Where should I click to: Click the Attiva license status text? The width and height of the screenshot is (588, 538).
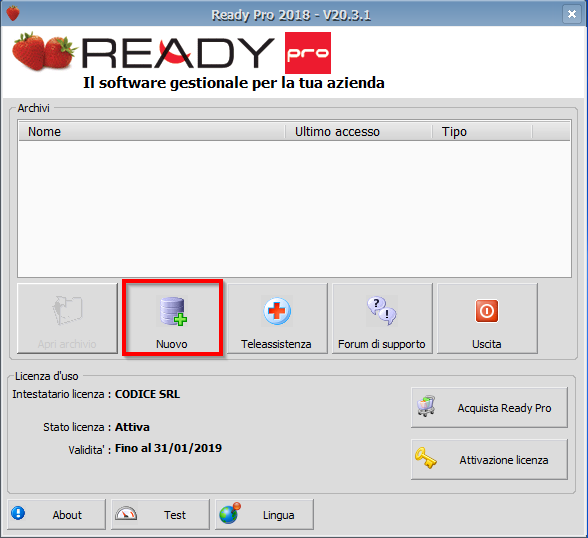click(x=132, y=427)
